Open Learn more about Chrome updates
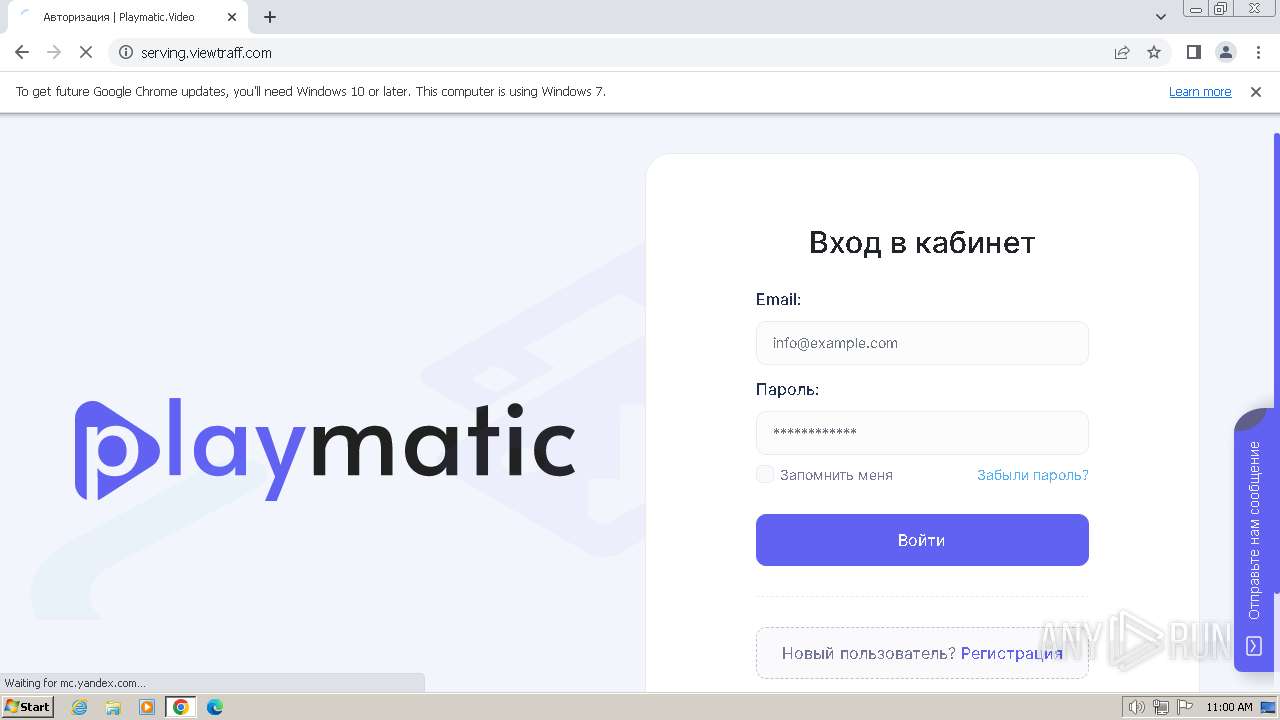 (1200, 92)
